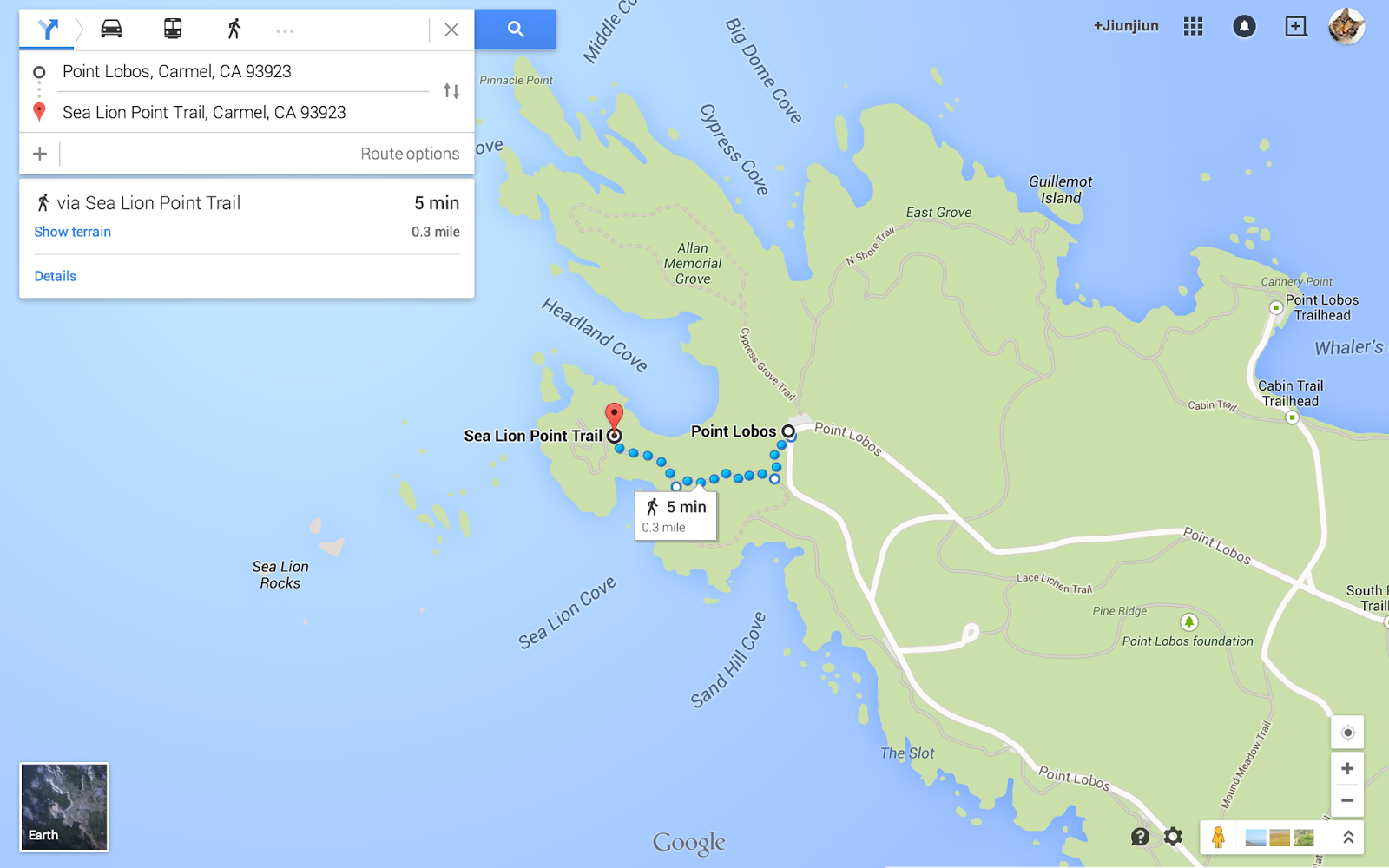This screenshot has height=868, width=1389.
Task: Open the share plus box icon
Action: pyautogui.click(x=1295, y=27)
